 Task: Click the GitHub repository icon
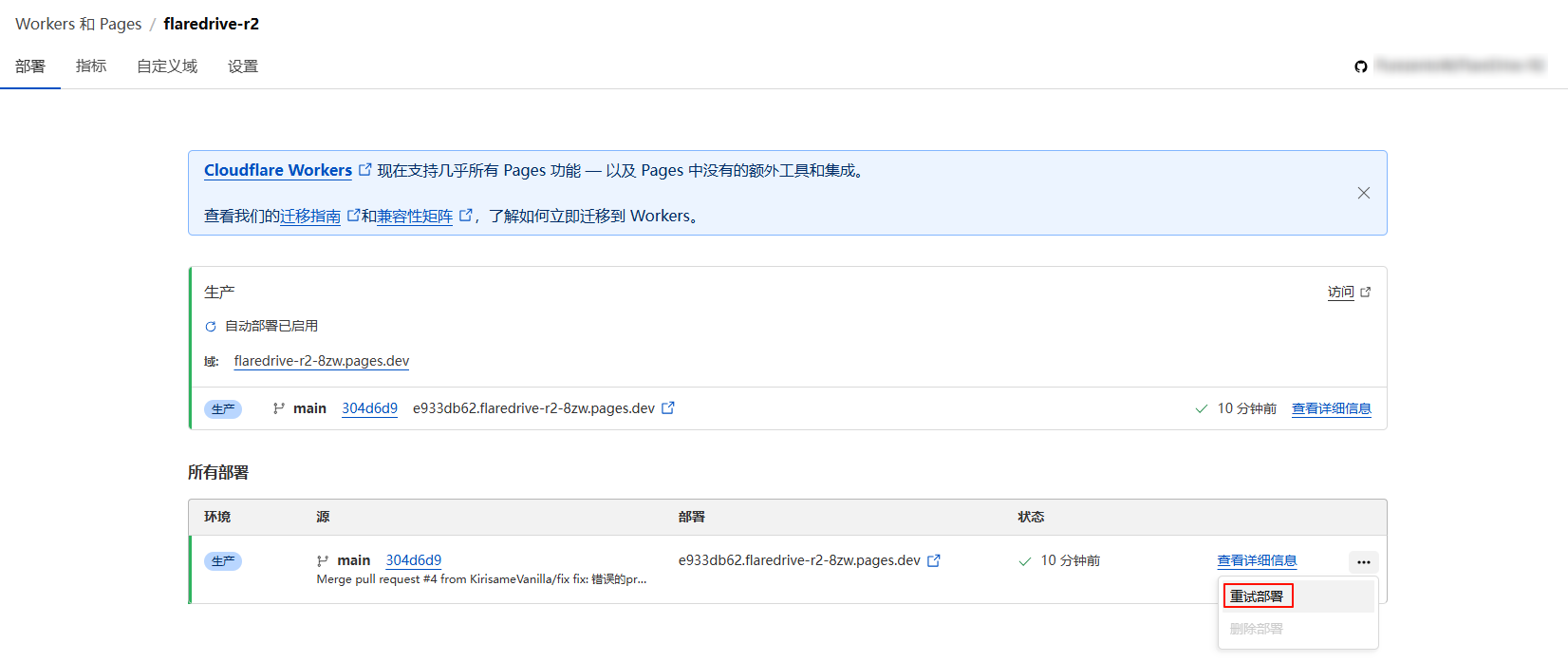click(x=1361, y=66)
